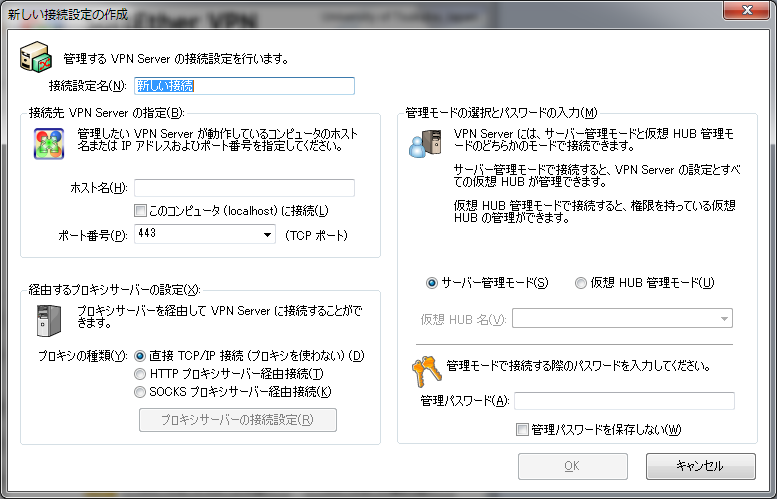Screen dimensions: 777x499
Task: Click the 接続設定名(N) label
Action: [88, 86]
